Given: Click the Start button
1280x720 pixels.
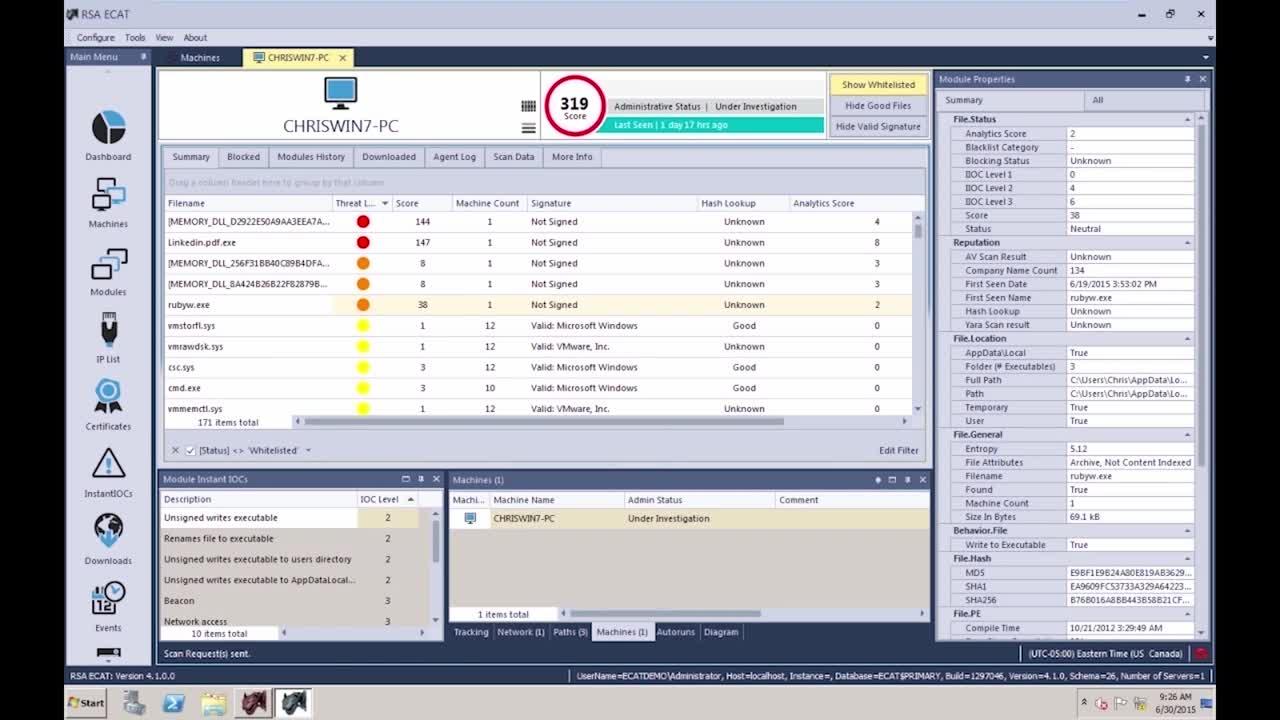Looking at the screenshot, I should 86,703.
